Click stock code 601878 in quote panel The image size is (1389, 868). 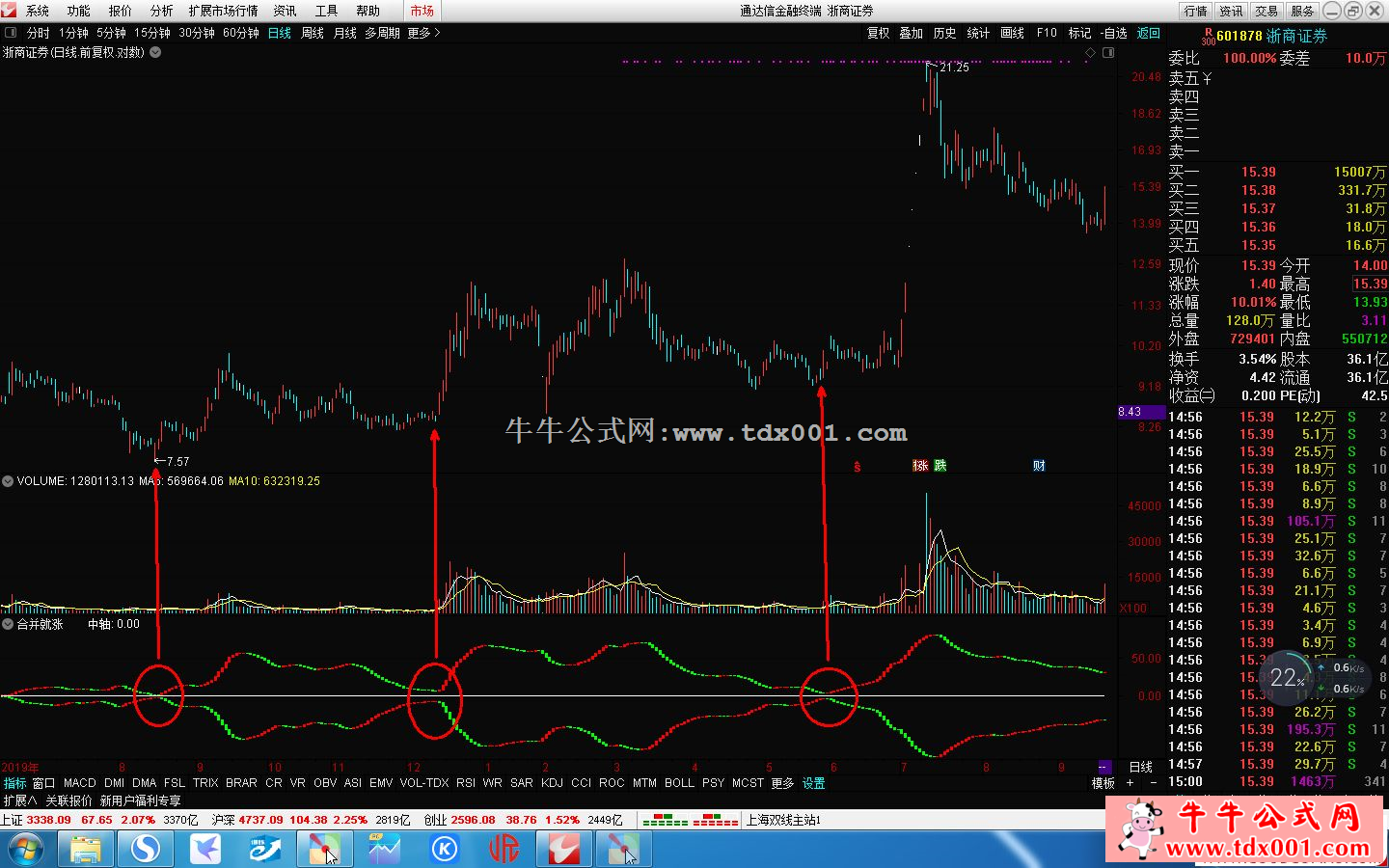1239,36
